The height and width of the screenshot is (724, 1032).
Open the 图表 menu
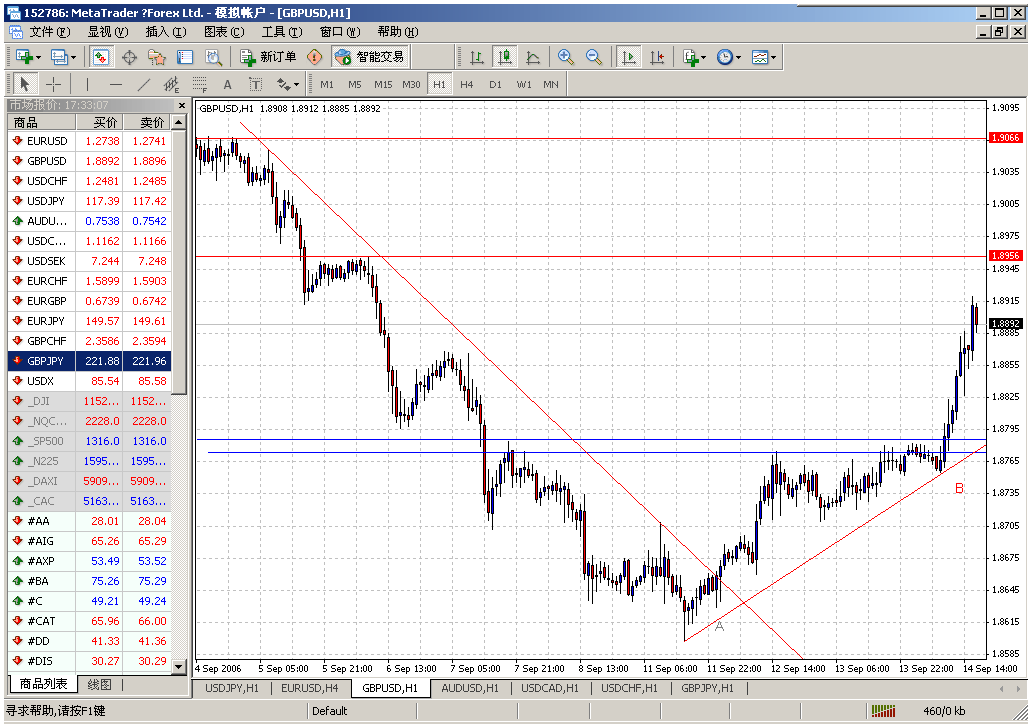(x=223, y=31)
